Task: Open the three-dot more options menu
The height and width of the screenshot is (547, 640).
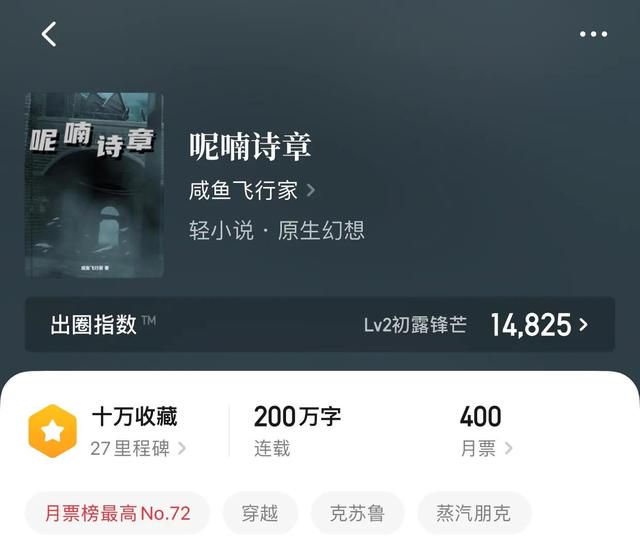Action: click(593, 34)
